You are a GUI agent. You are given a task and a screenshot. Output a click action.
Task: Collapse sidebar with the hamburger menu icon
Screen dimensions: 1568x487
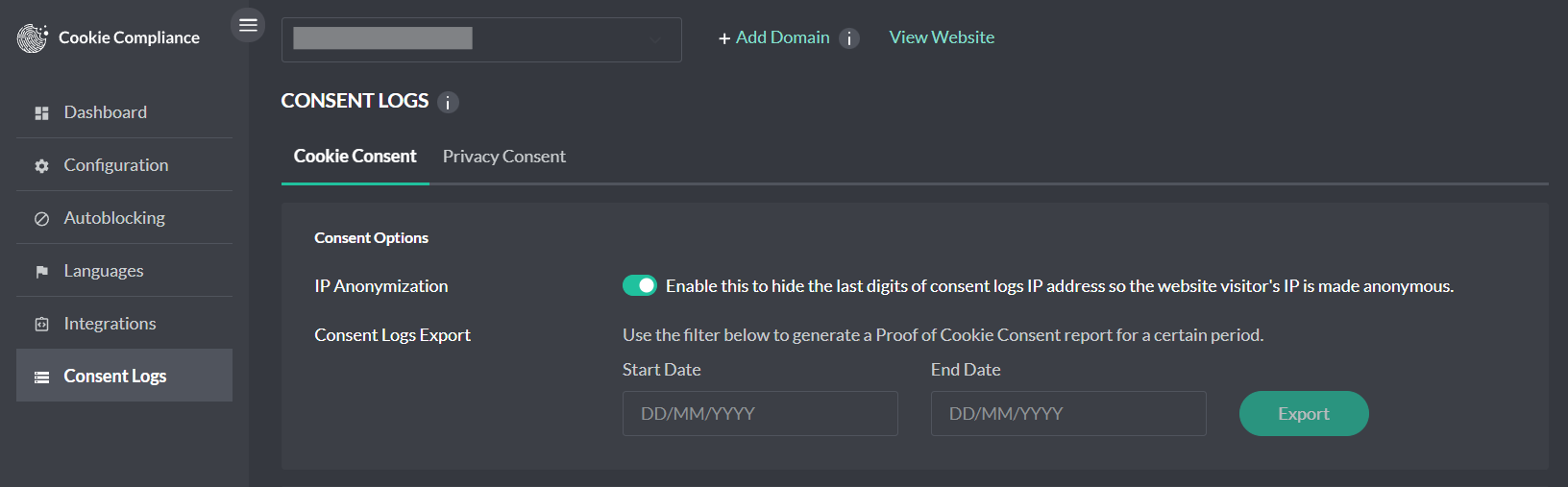point(248,25)
